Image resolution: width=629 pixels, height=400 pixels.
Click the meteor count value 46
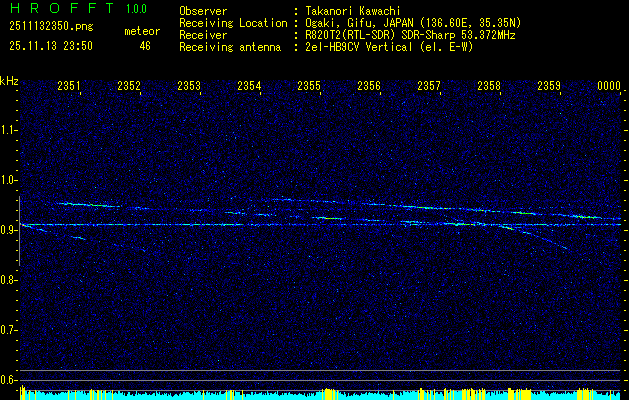[x=145, y=46]
